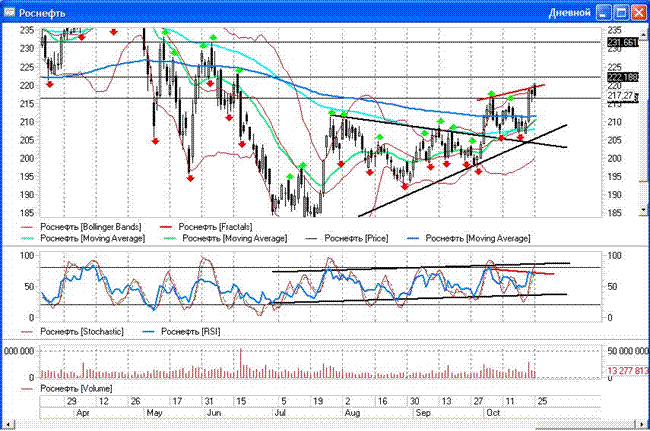Select the red trend line in the oscillator panel
The height and width of the screenshot is (431, 650).
coord(524,271)
